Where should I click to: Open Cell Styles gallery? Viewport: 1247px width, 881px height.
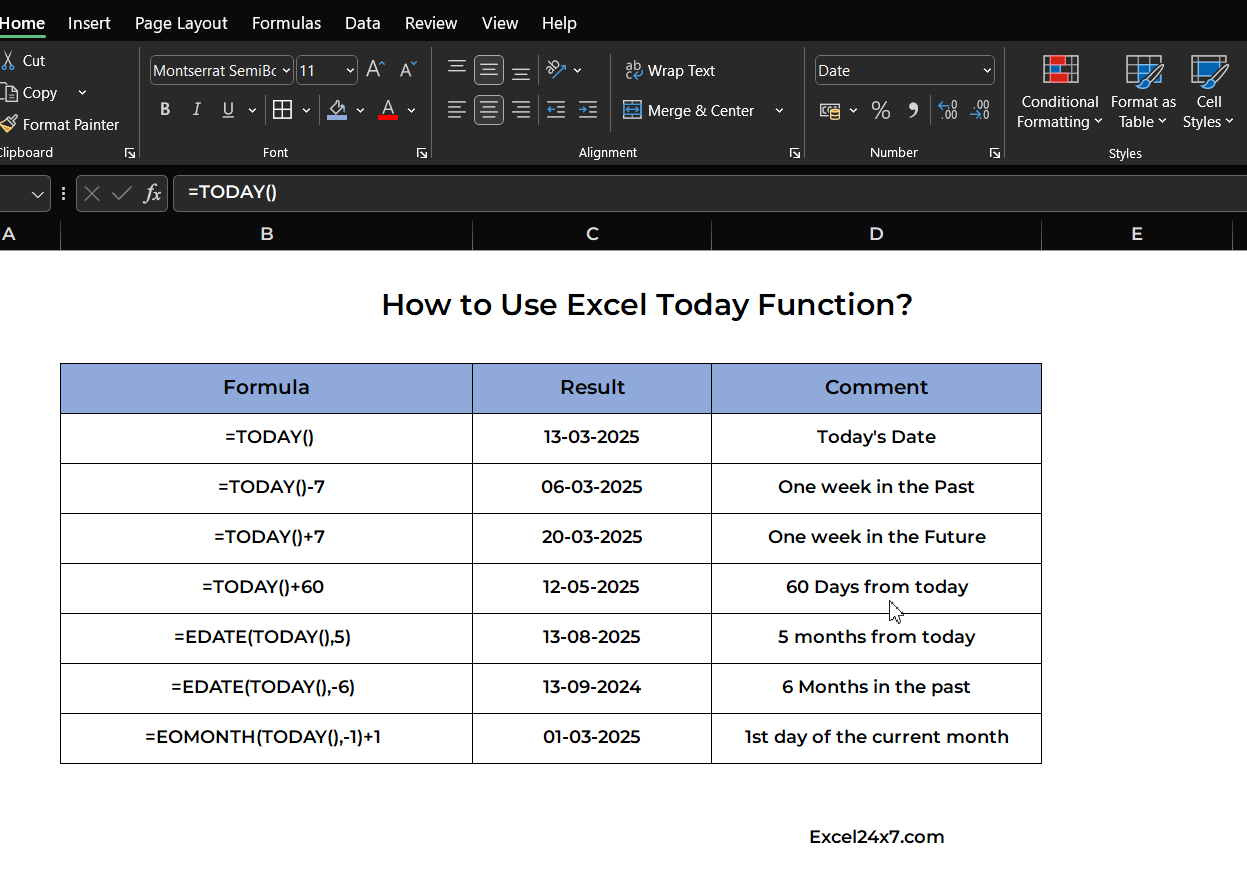click(x=1208, y=92)
